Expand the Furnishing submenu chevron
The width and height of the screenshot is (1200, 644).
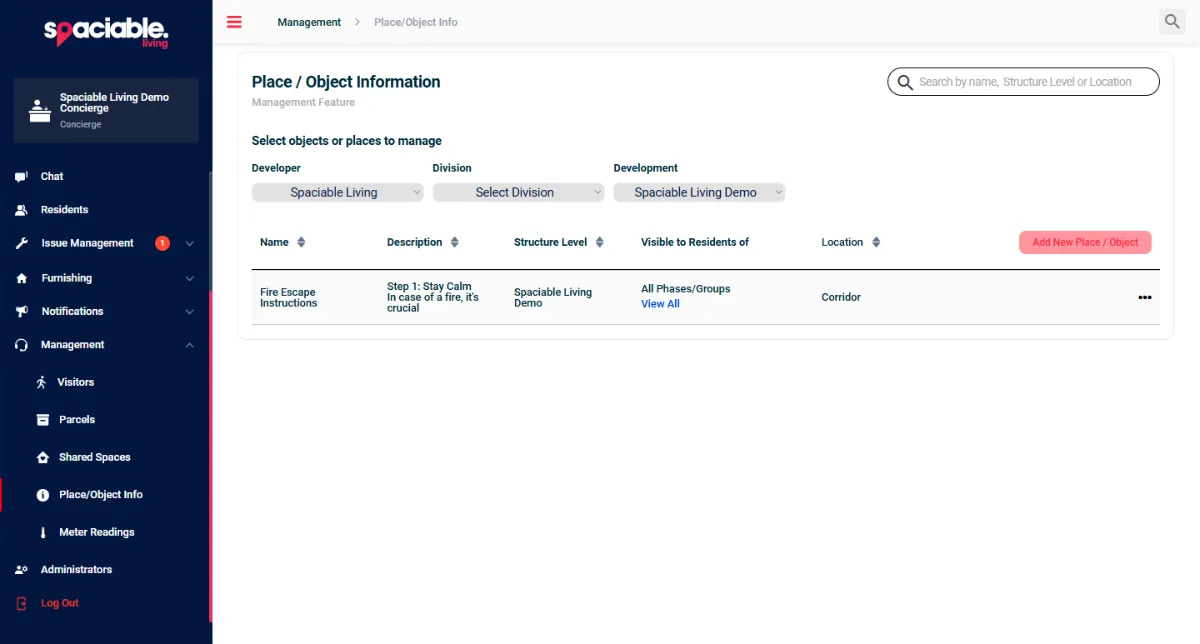point(190,278)
